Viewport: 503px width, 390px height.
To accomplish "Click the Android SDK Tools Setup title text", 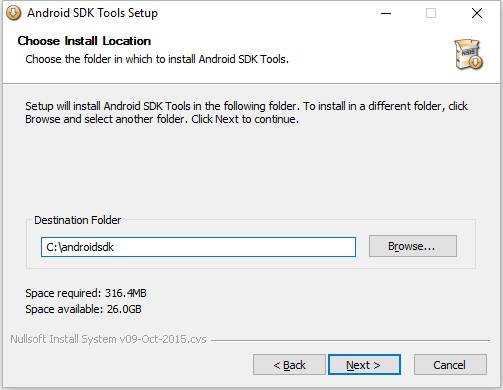I will tap(92, 13).
